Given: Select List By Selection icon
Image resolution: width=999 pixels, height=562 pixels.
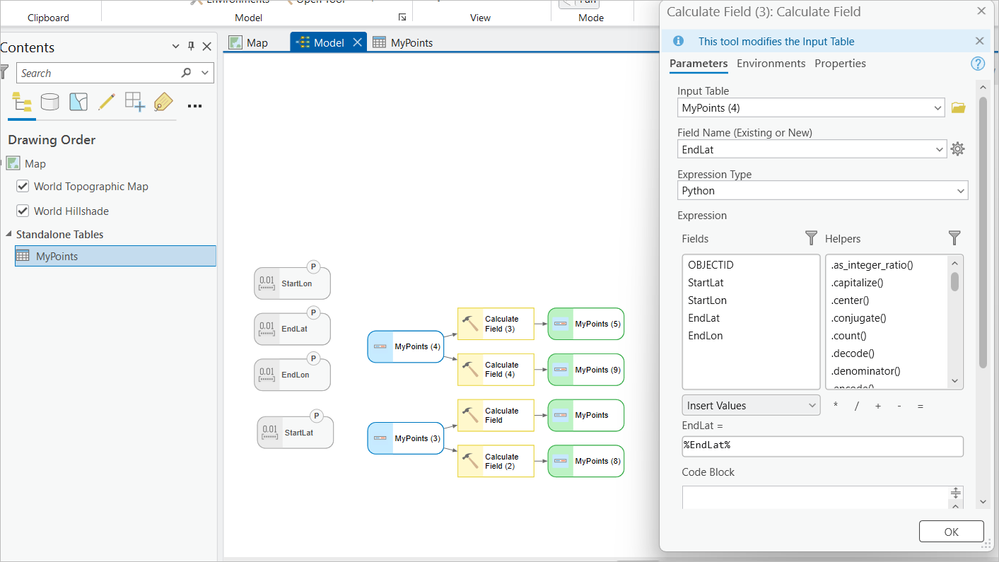Looking at the screenshot, I should coord(78,102).
